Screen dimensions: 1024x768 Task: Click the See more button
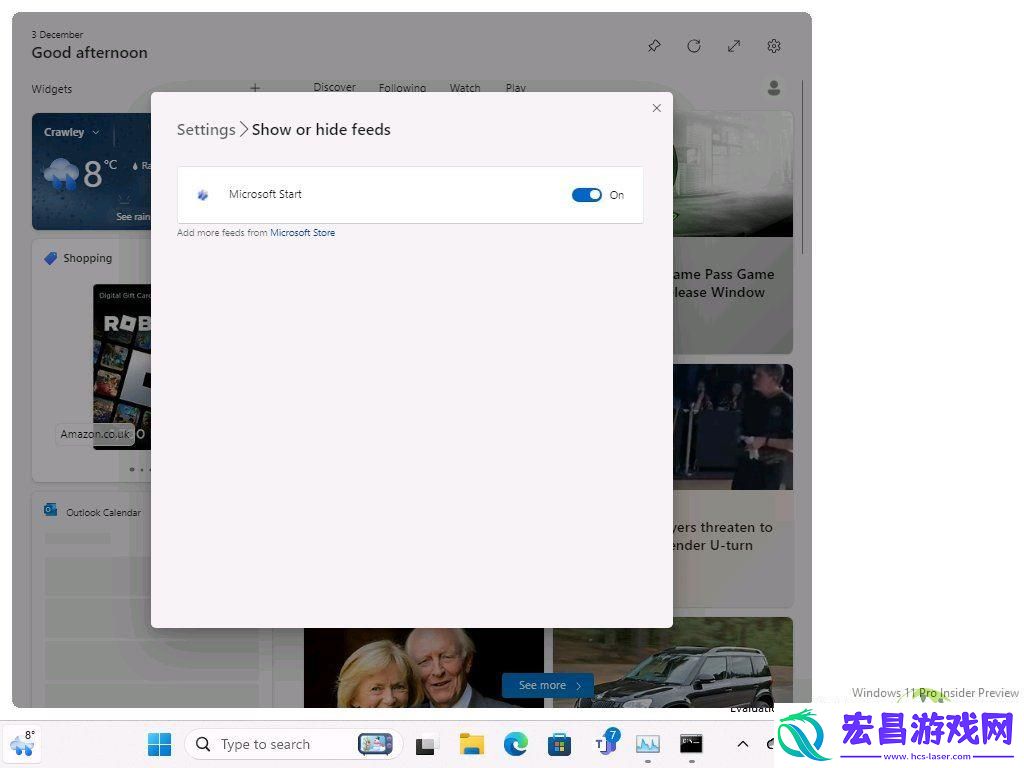pyautogui.click(x=548, y=685)
